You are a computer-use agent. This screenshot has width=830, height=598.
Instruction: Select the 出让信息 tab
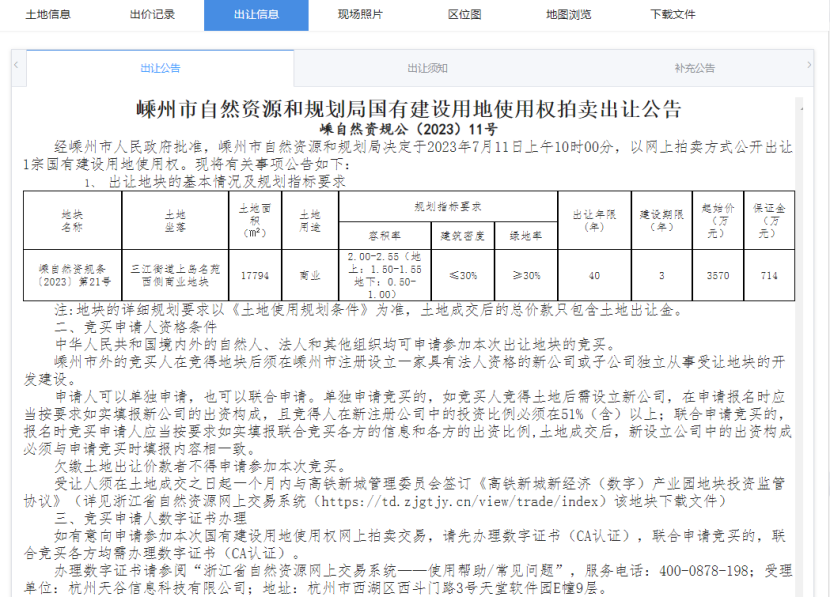256,15
